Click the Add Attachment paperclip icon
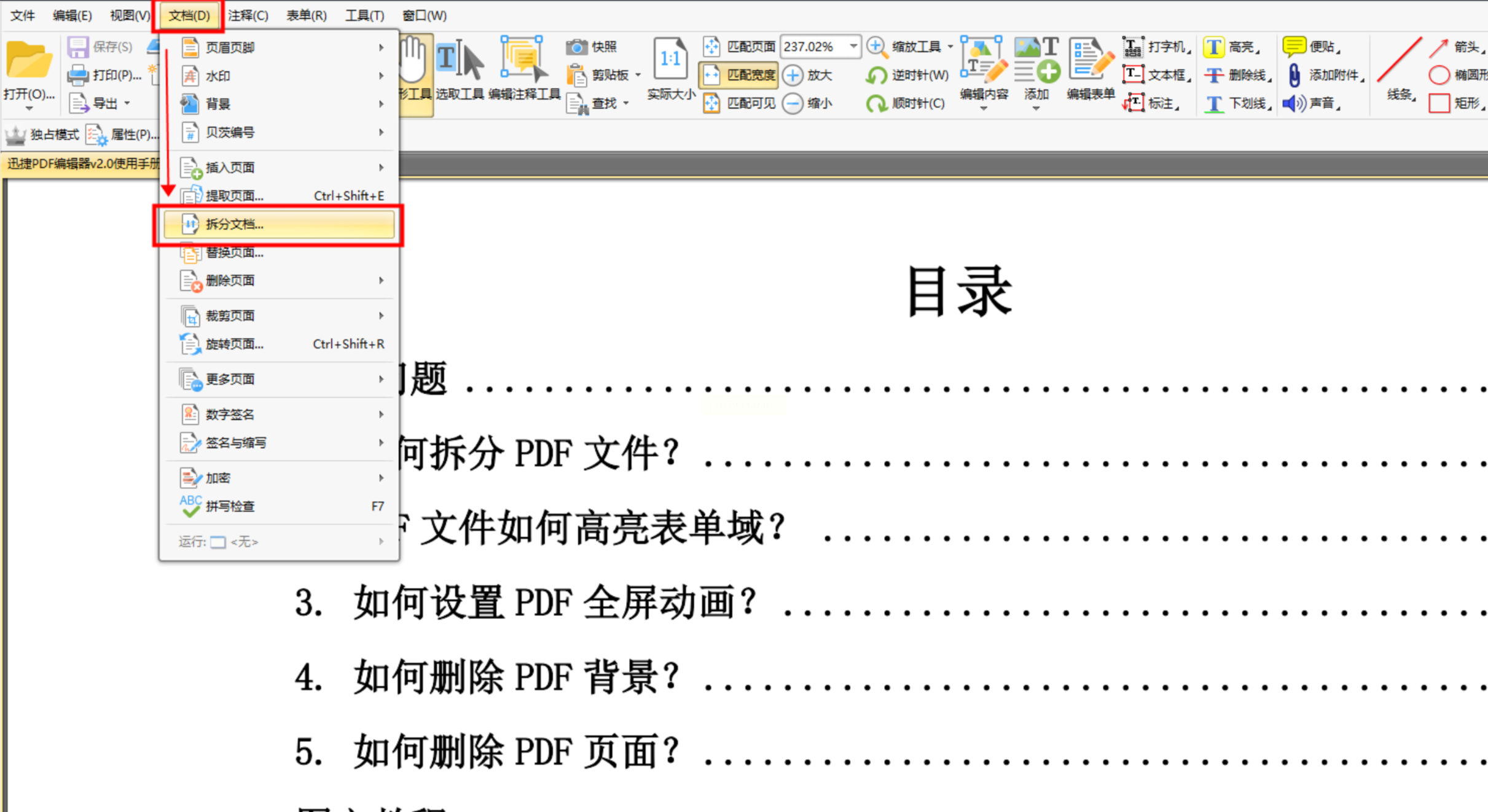Image resolution: width=1488 pixels, height=812 pixels. click(x=1294, y=75)
